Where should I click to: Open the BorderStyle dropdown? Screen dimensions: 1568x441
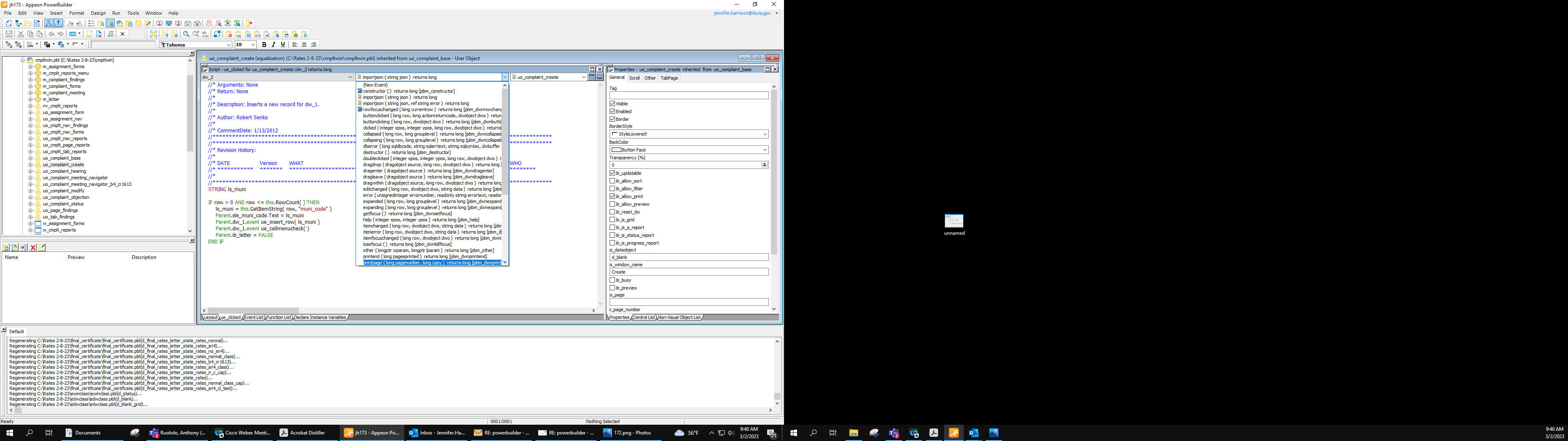pos(764,134)
